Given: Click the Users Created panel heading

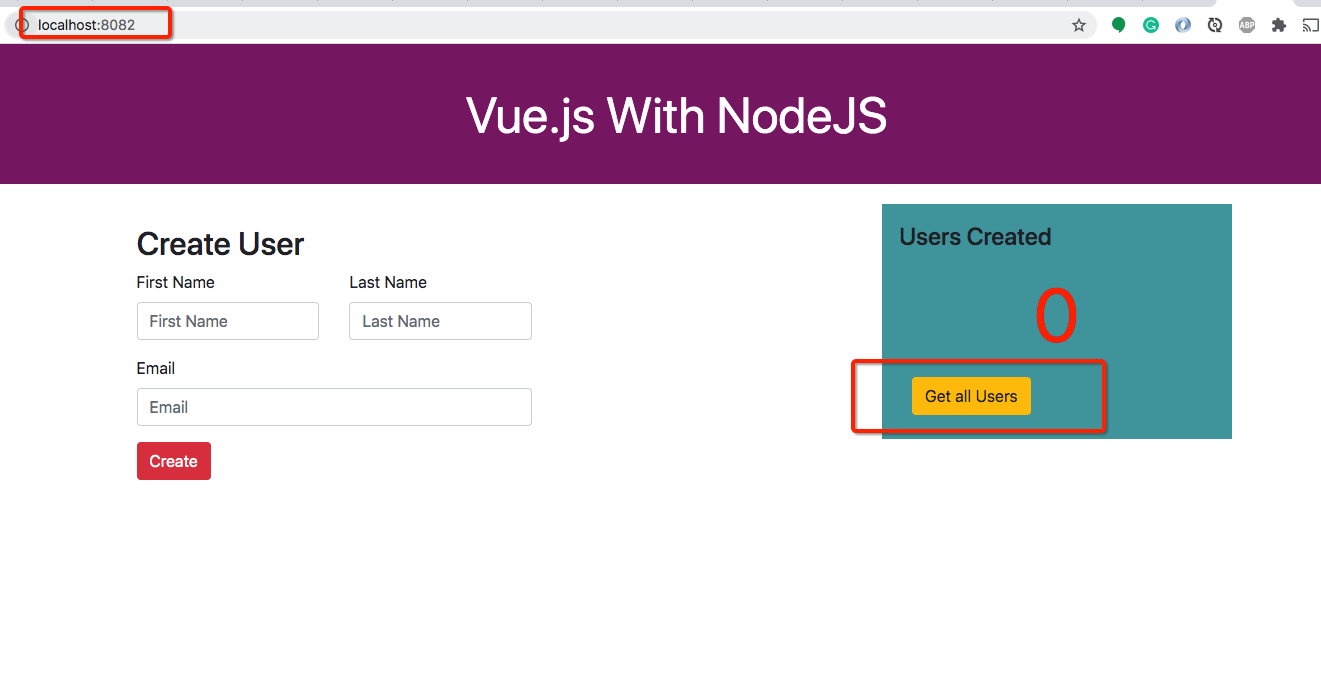Looking at the screenshot, I should [975, 237].
